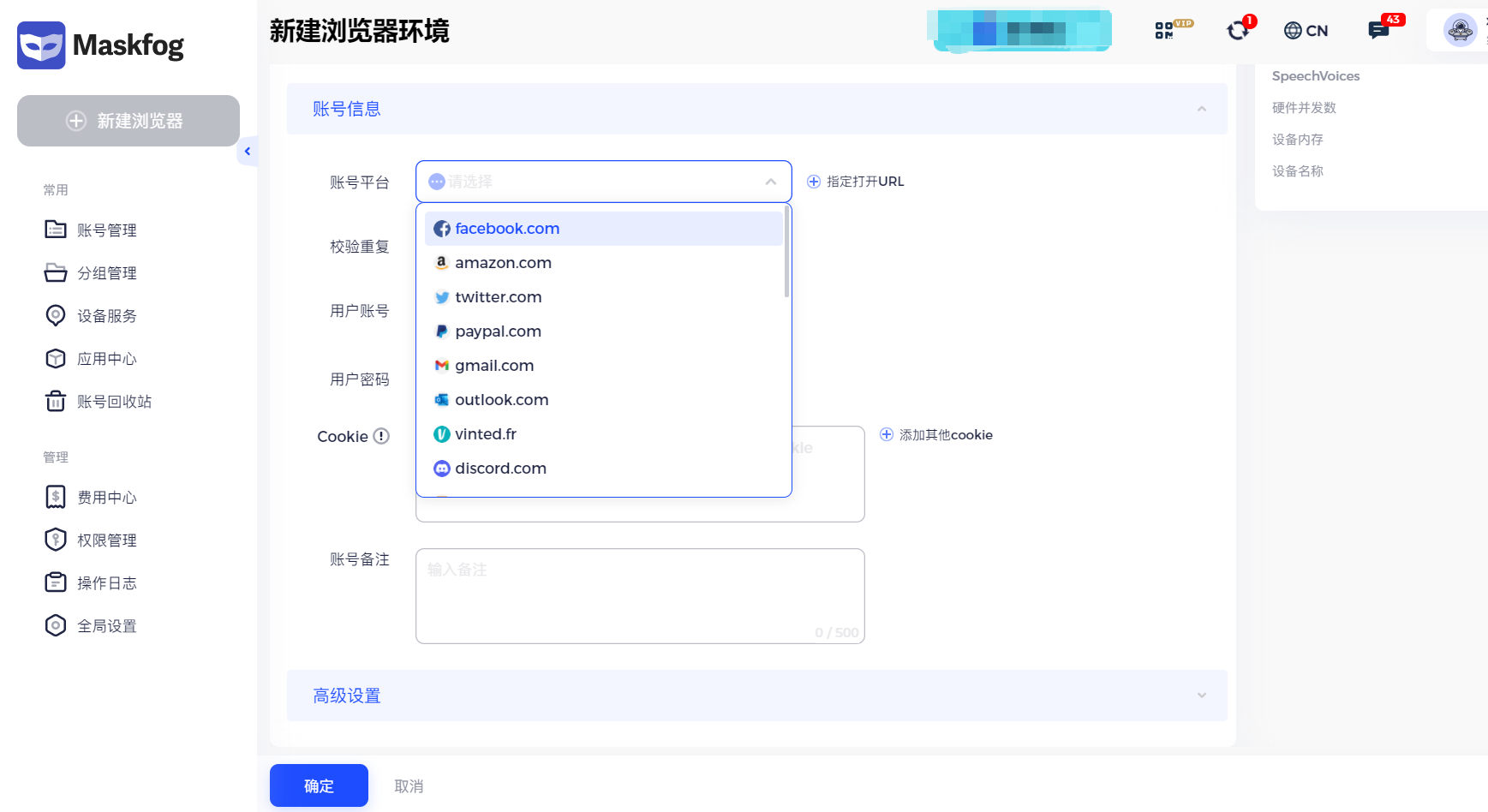1488x812 pixels.
Task: Click the Maskfog mask logo icon
Action: pos(41,45)
